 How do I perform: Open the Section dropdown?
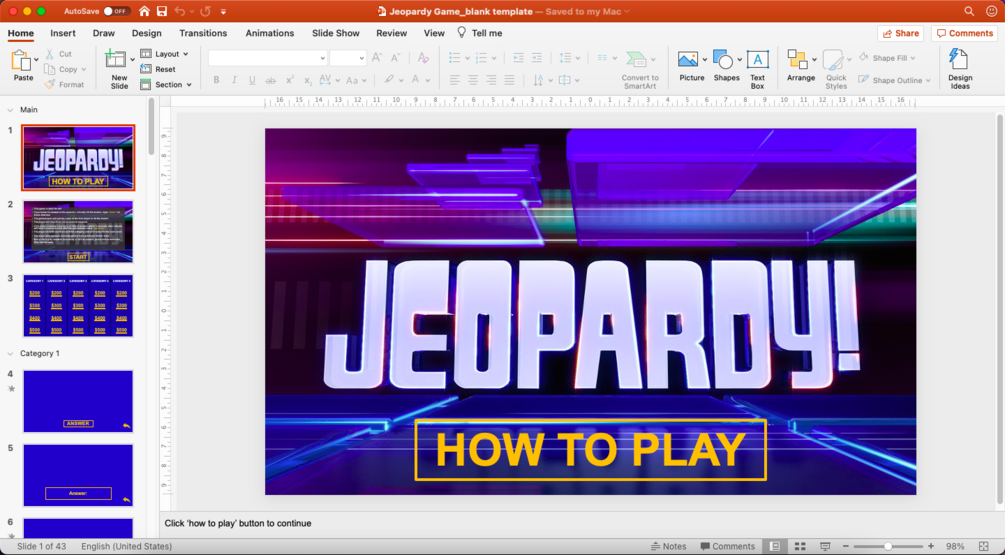166,85
